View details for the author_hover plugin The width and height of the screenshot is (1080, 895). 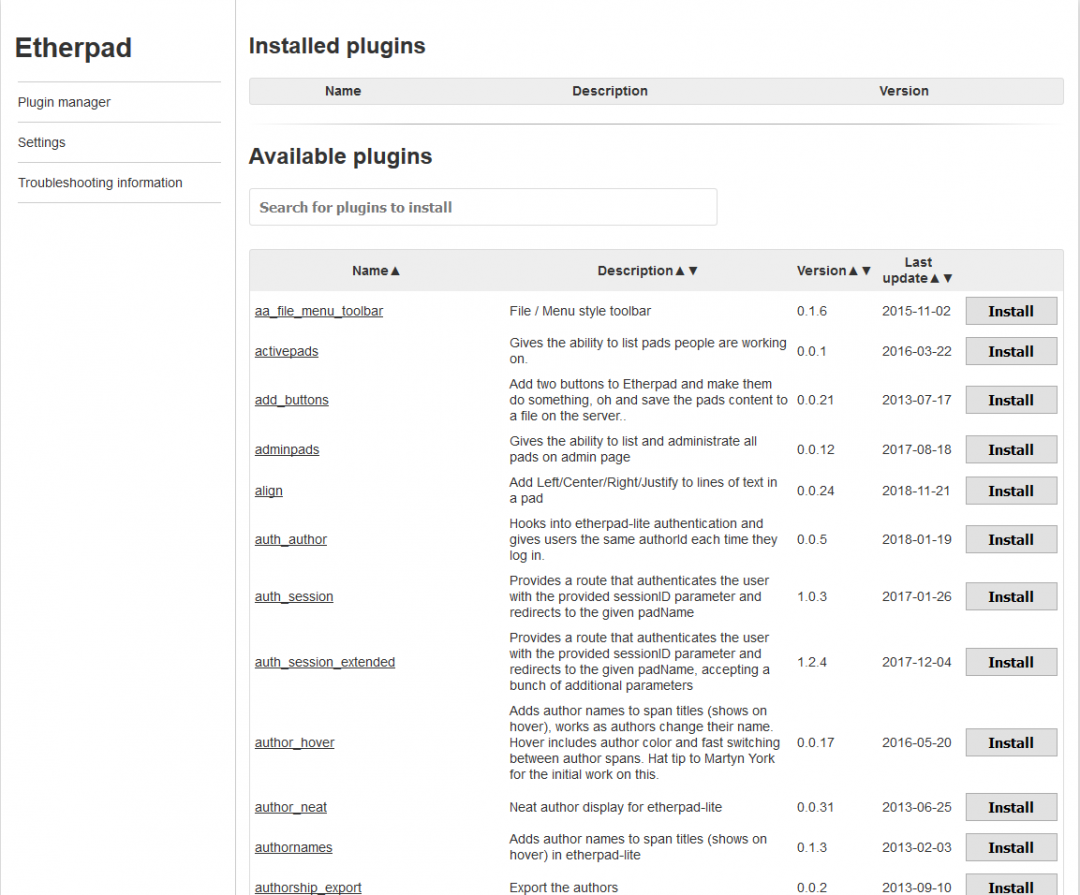(x=294, y=742)
